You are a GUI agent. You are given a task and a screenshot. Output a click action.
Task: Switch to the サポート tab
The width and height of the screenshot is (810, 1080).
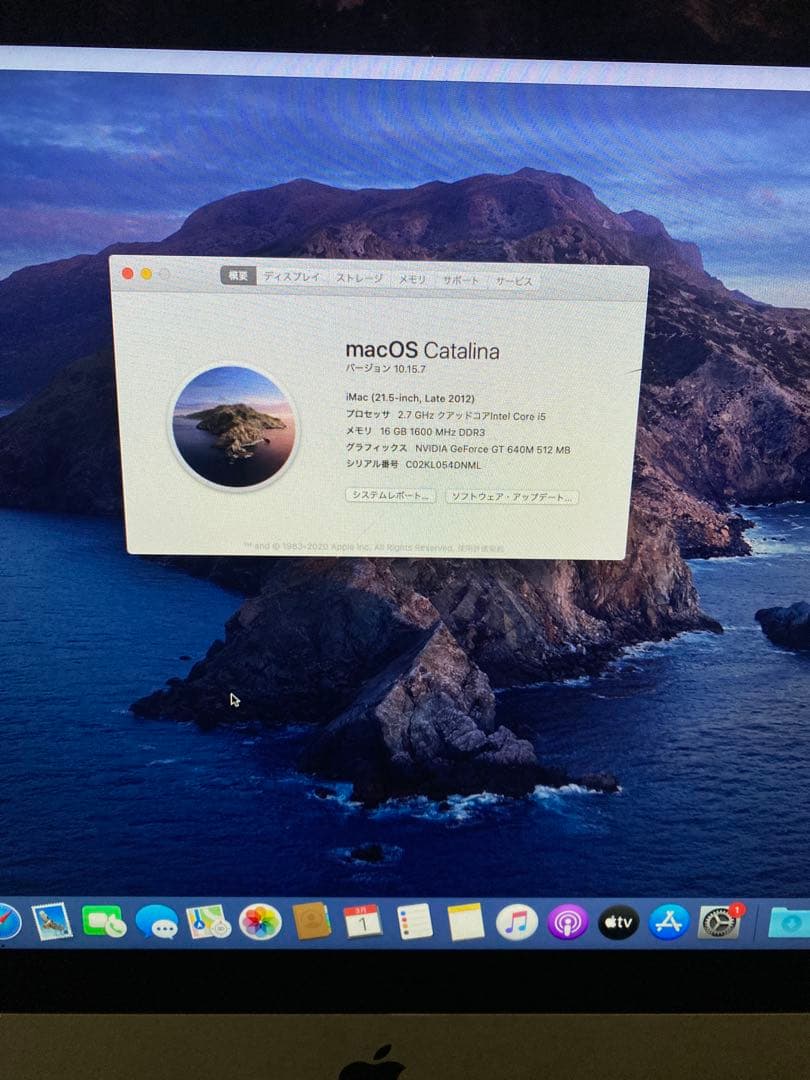[462, 278]
